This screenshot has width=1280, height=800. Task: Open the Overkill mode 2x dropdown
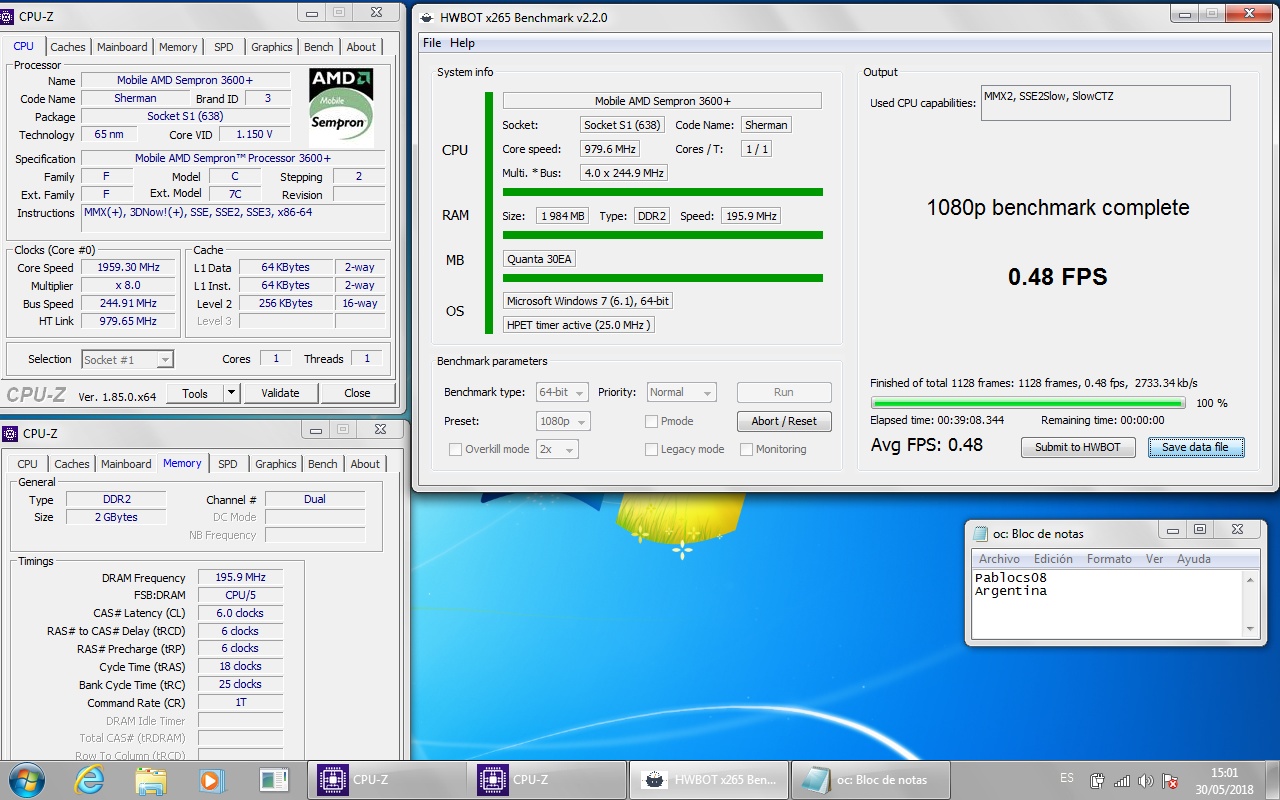coord(558,450)
